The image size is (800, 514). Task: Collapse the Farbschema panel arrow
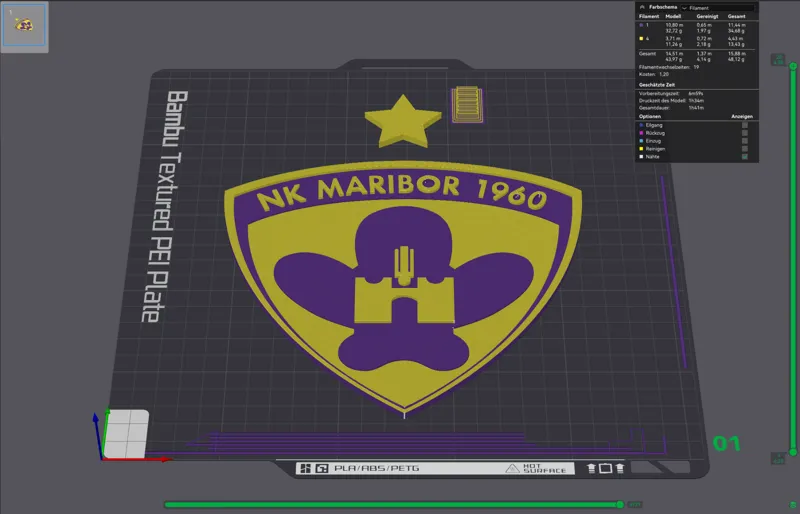point(642,7)
